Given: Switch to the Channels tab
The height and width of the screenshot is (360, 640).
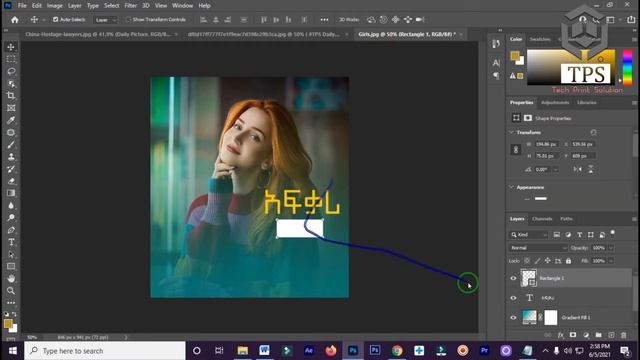Looking at the screenshot, I should [x=542, y=219].
